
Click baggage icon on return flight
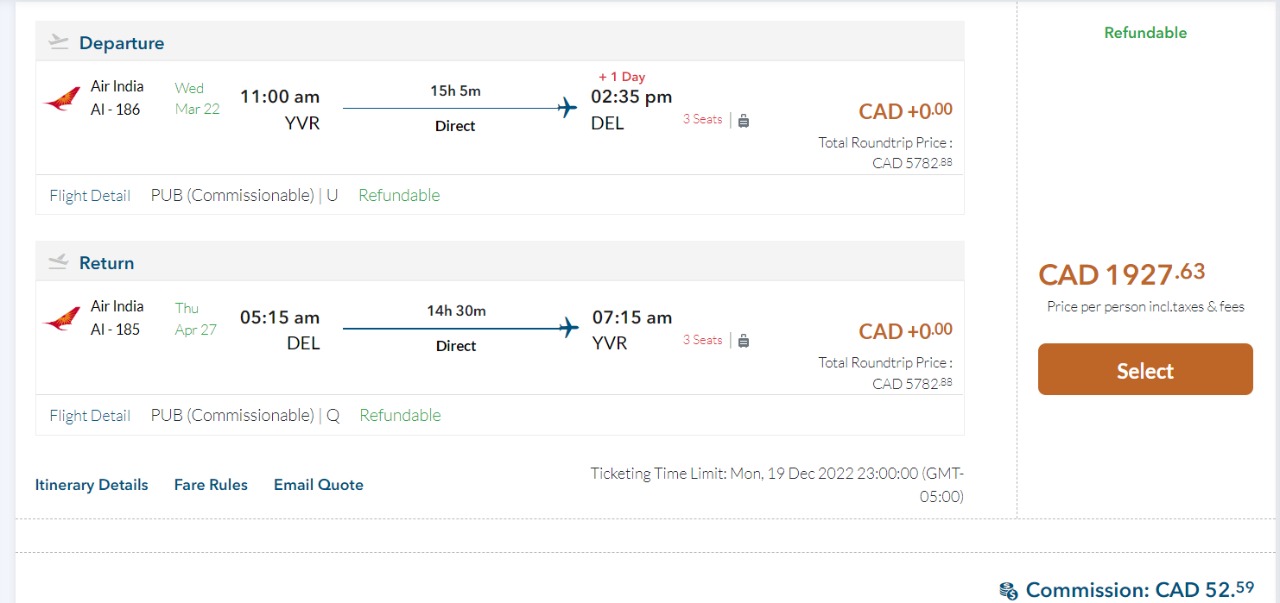(x=744, y=341)
